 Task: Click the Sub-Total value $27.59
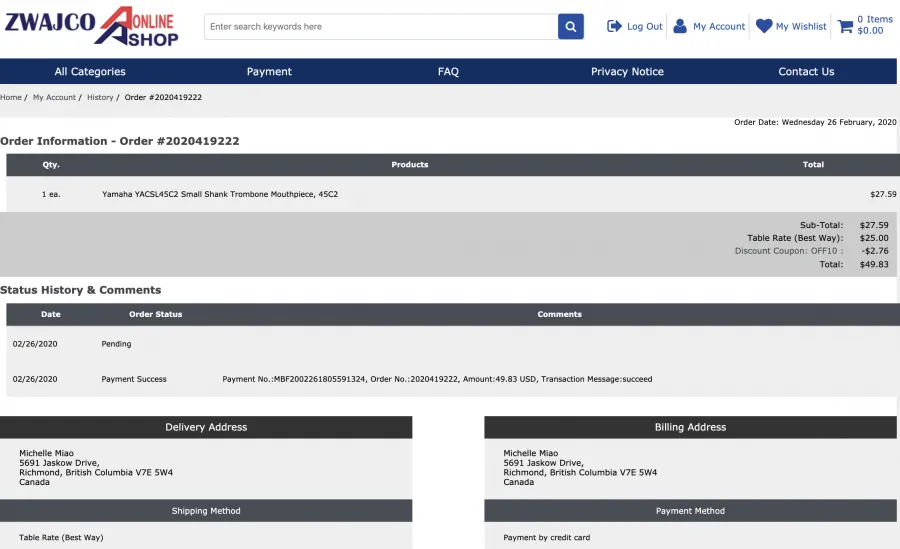point(874,225)
